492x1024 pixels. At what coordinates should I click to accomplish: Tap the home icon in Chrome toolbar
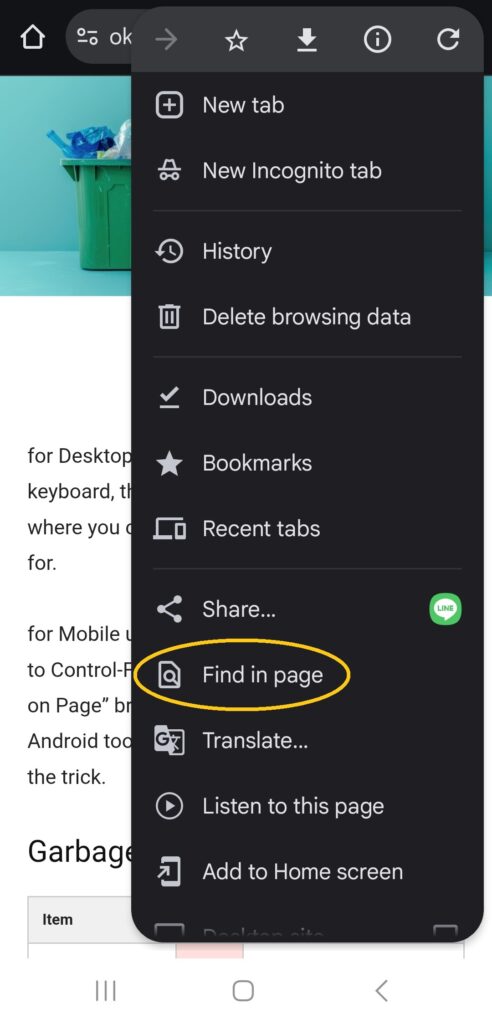click(x=33, y=38)
